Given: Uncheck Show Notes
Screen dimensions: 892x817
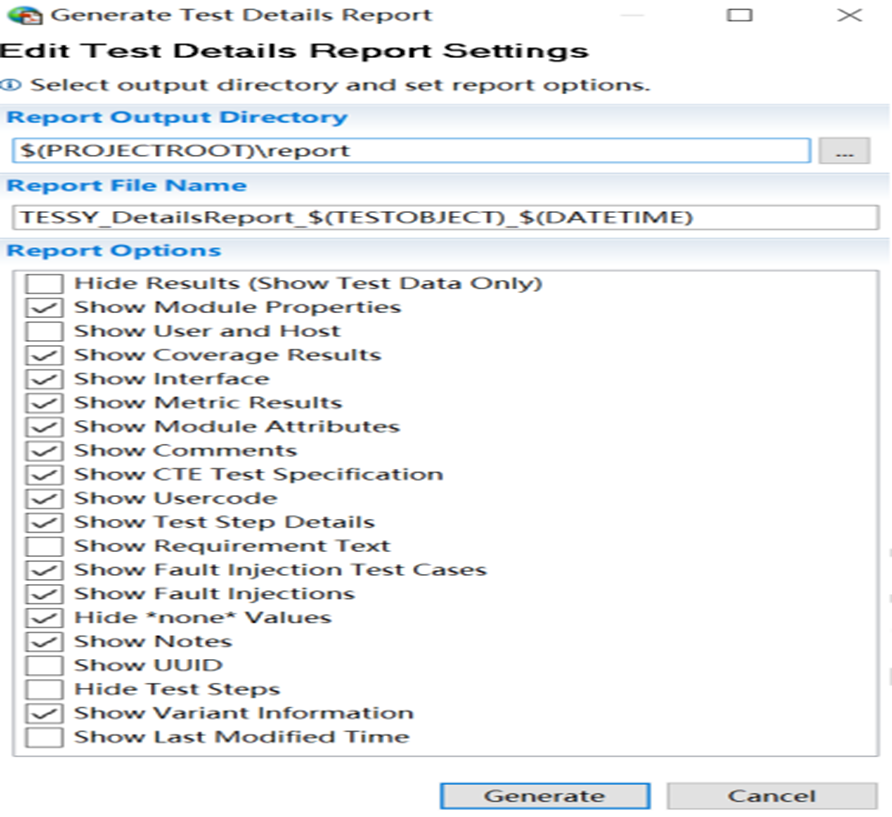Looking at the screenshot, I should (44, 642).
